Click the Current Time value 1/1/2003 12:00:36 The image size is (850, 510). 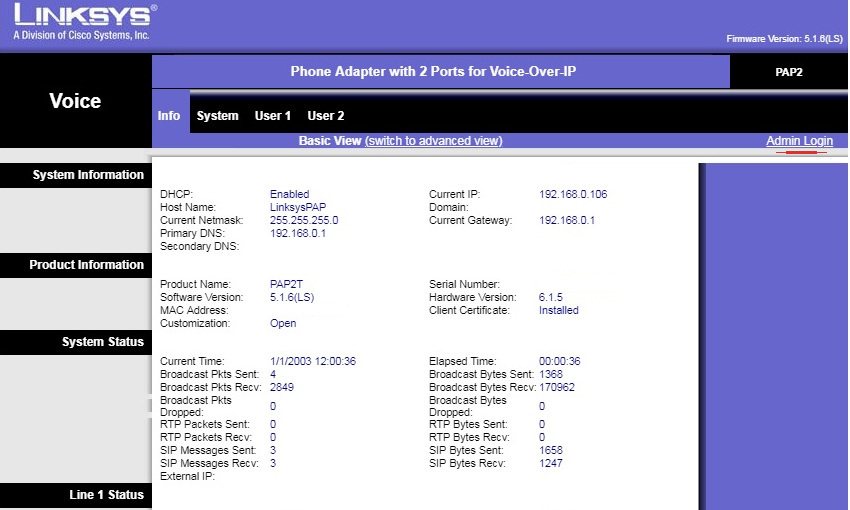tap(313, 361)
